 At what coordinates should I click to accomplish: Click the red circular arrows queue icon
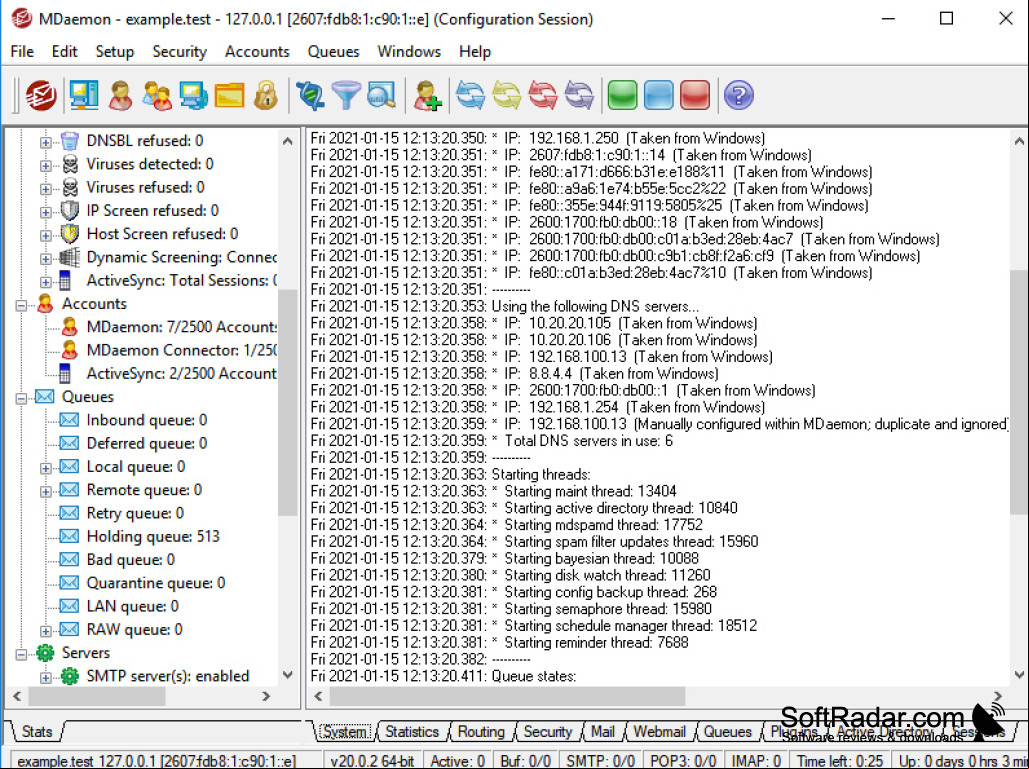[x=543, y=96]
